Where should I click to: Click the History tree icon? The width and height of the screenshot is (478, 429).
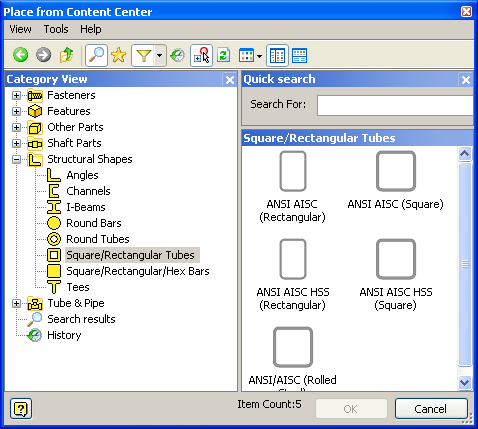(x=35, y=335)
